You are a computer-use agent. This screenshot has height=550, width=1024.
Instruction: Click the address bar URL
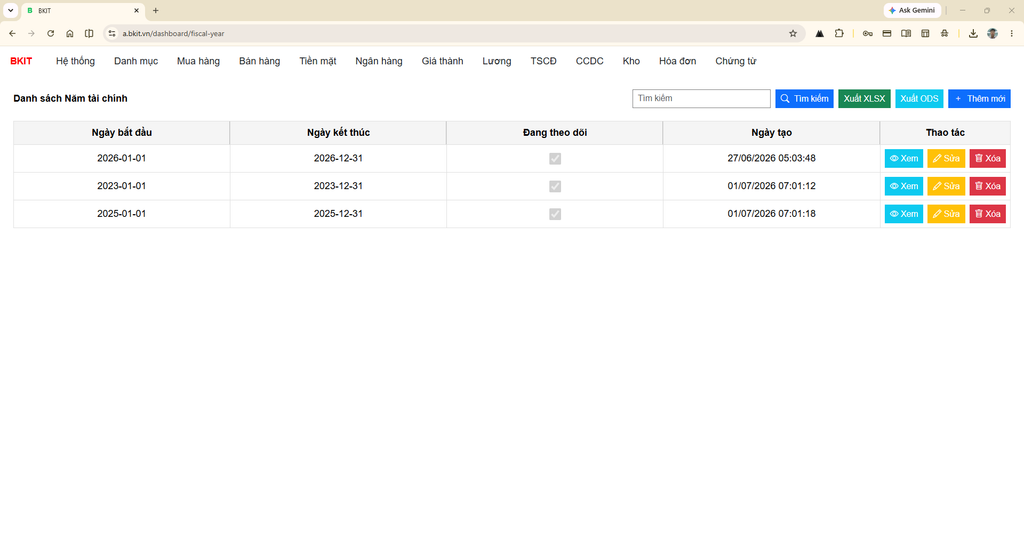(173, 33)
